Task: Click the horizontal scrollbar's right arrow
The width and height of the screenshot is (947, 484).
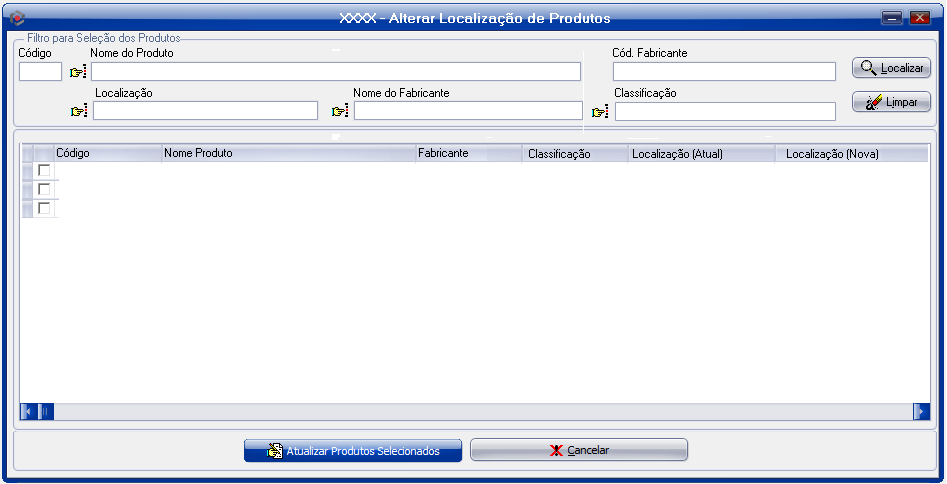Action: 921,411
